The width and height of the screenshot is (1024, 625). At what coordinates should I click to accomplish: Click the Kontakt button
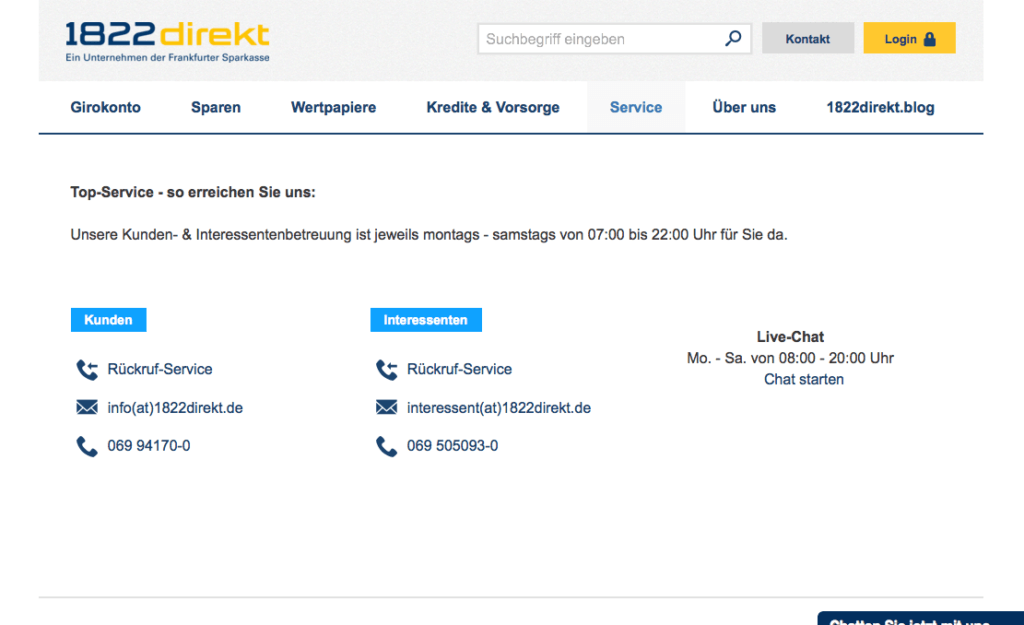pos(808,39)
